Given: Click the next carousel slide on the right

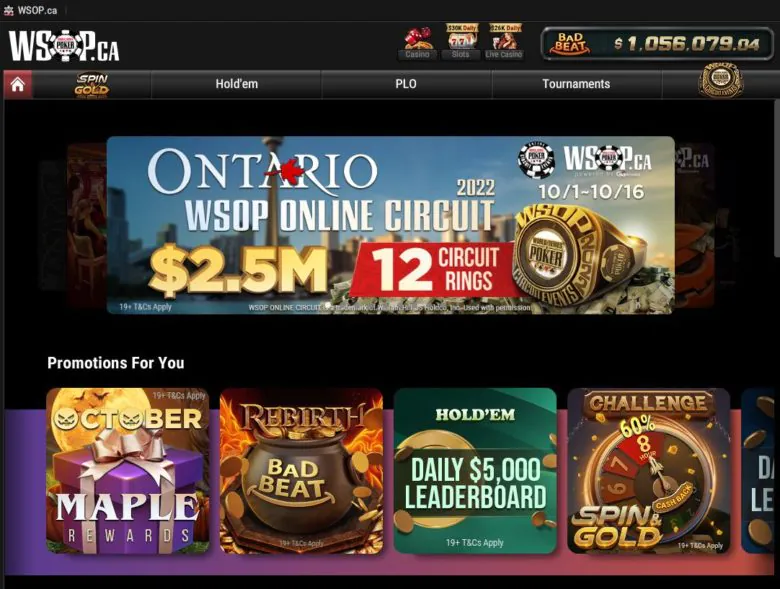Looking at the screenshot, I should 695,225.
